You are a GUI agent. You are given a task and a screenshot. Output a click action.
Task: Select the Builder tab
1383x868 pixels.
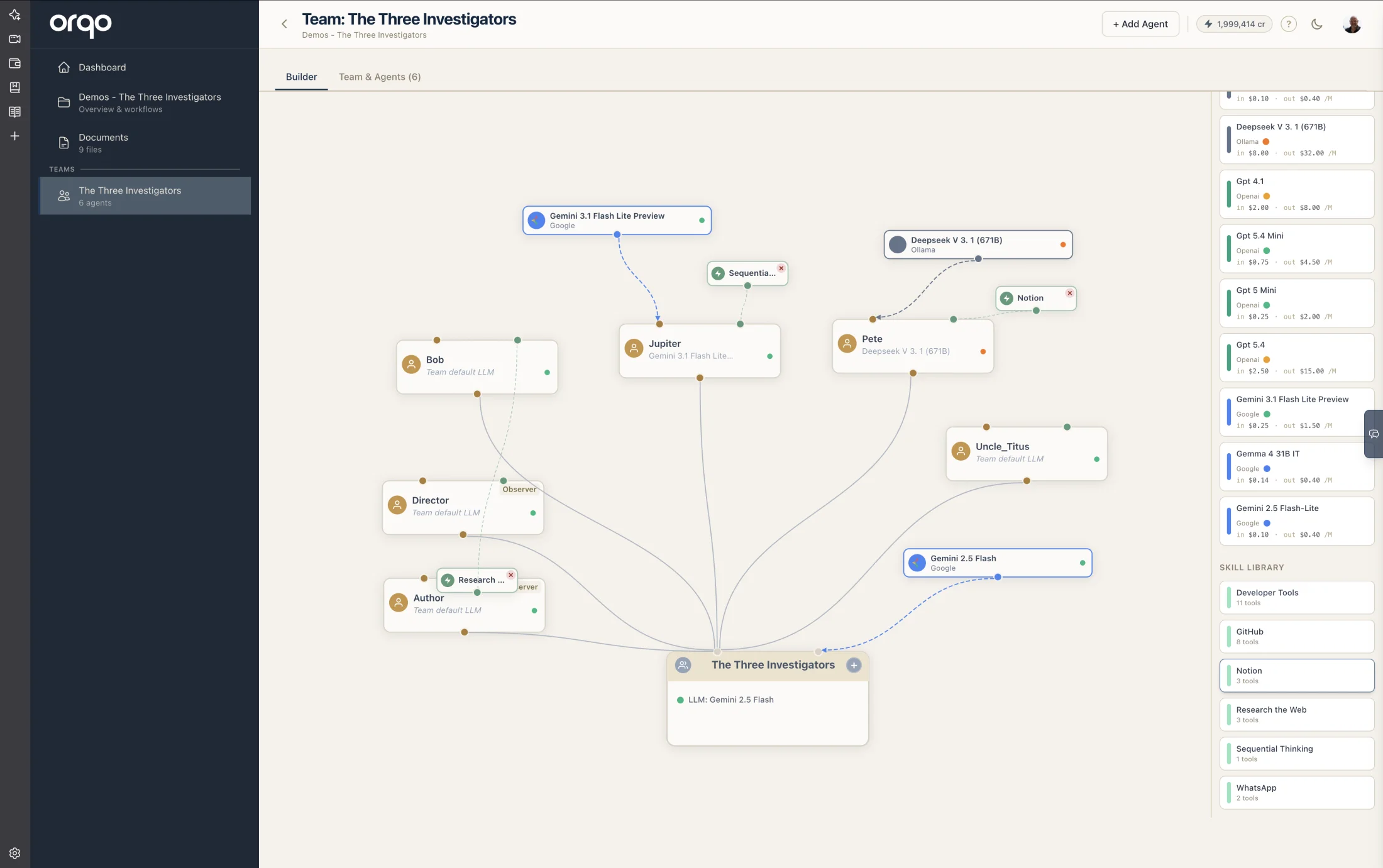(301, 77)
